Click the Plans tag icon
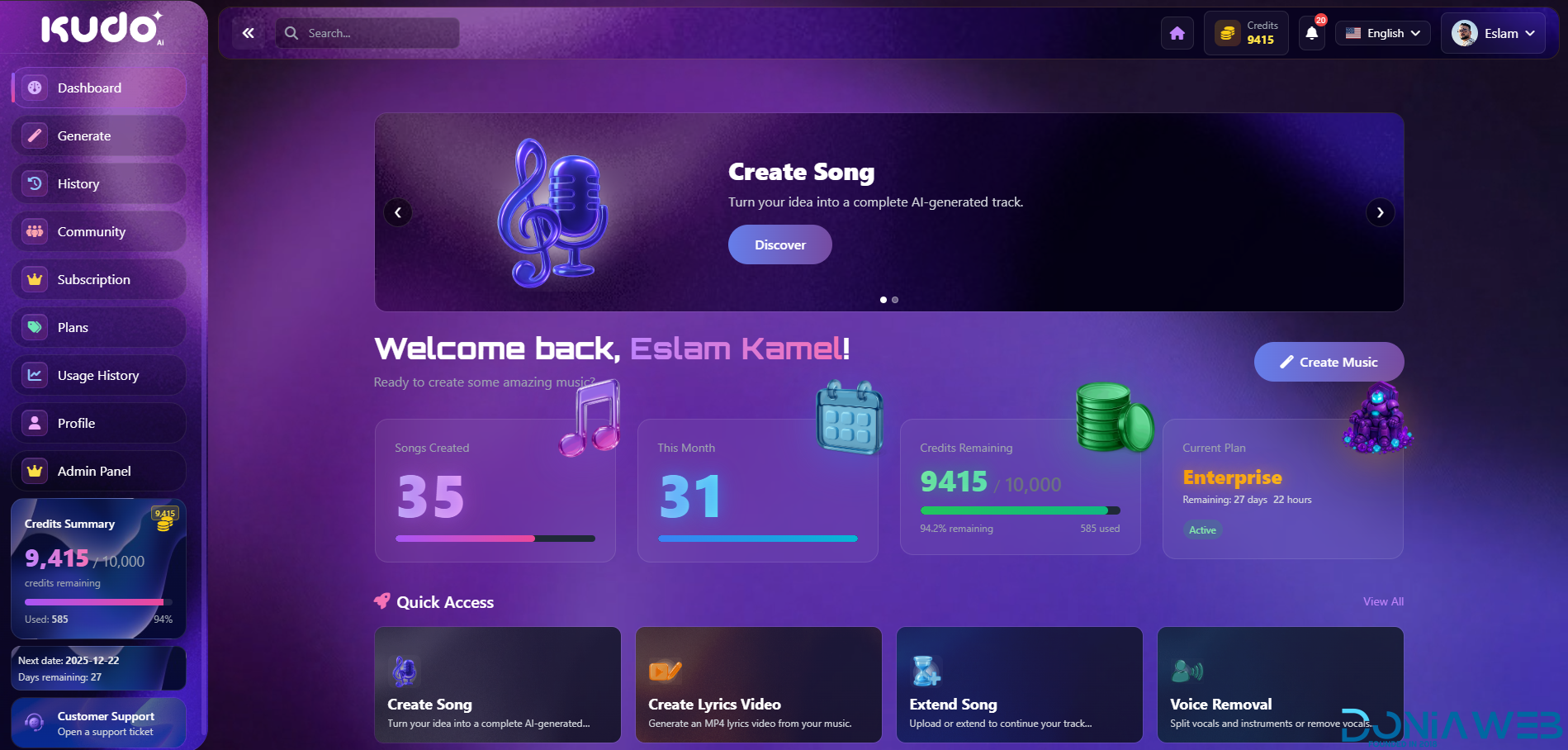Image resolution: width=1568 pixels, height=750 pixels. click(35, 327)
